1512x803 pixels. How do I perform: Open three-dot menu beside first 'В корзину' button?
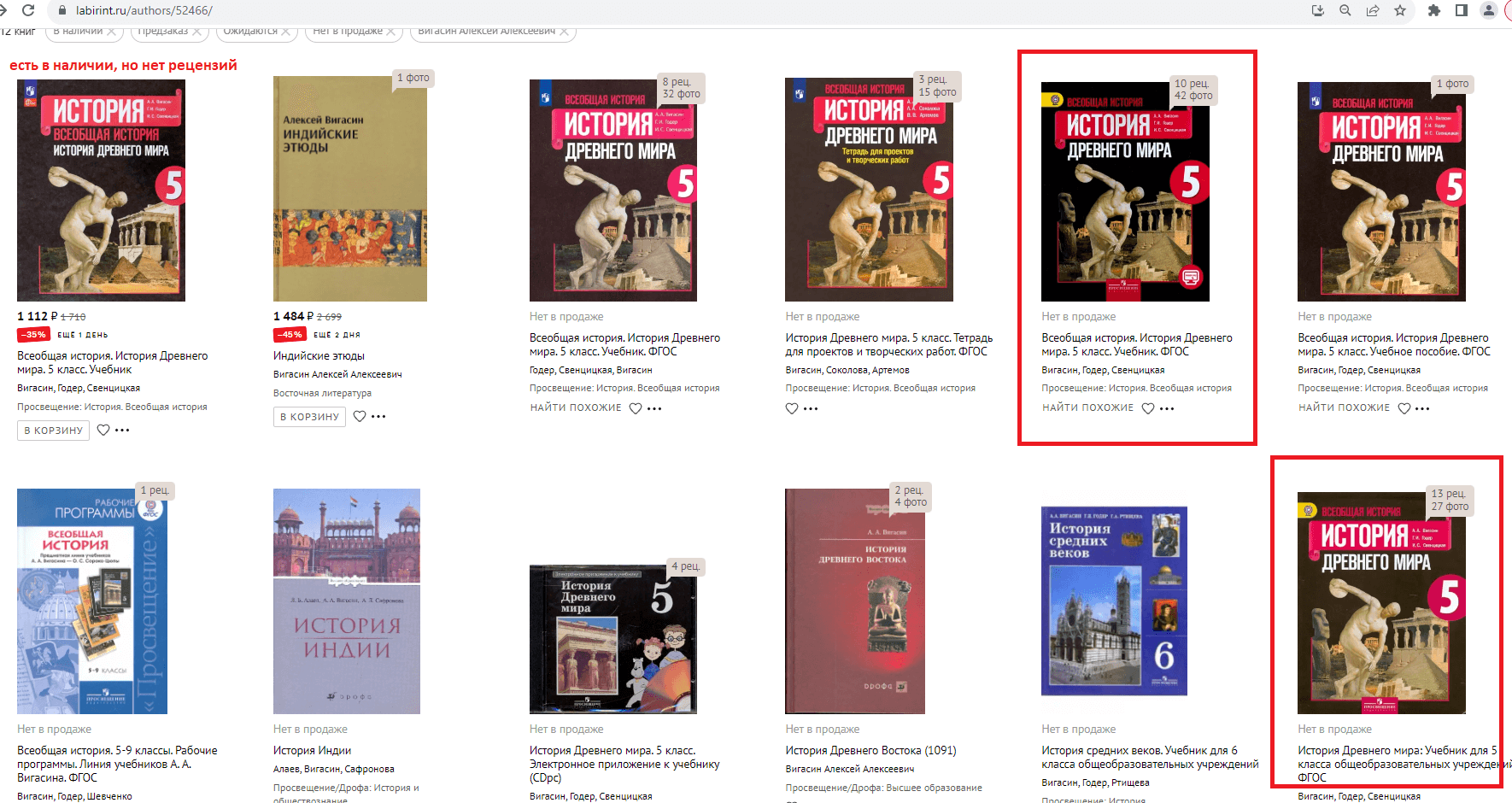(x=122, y=430)
